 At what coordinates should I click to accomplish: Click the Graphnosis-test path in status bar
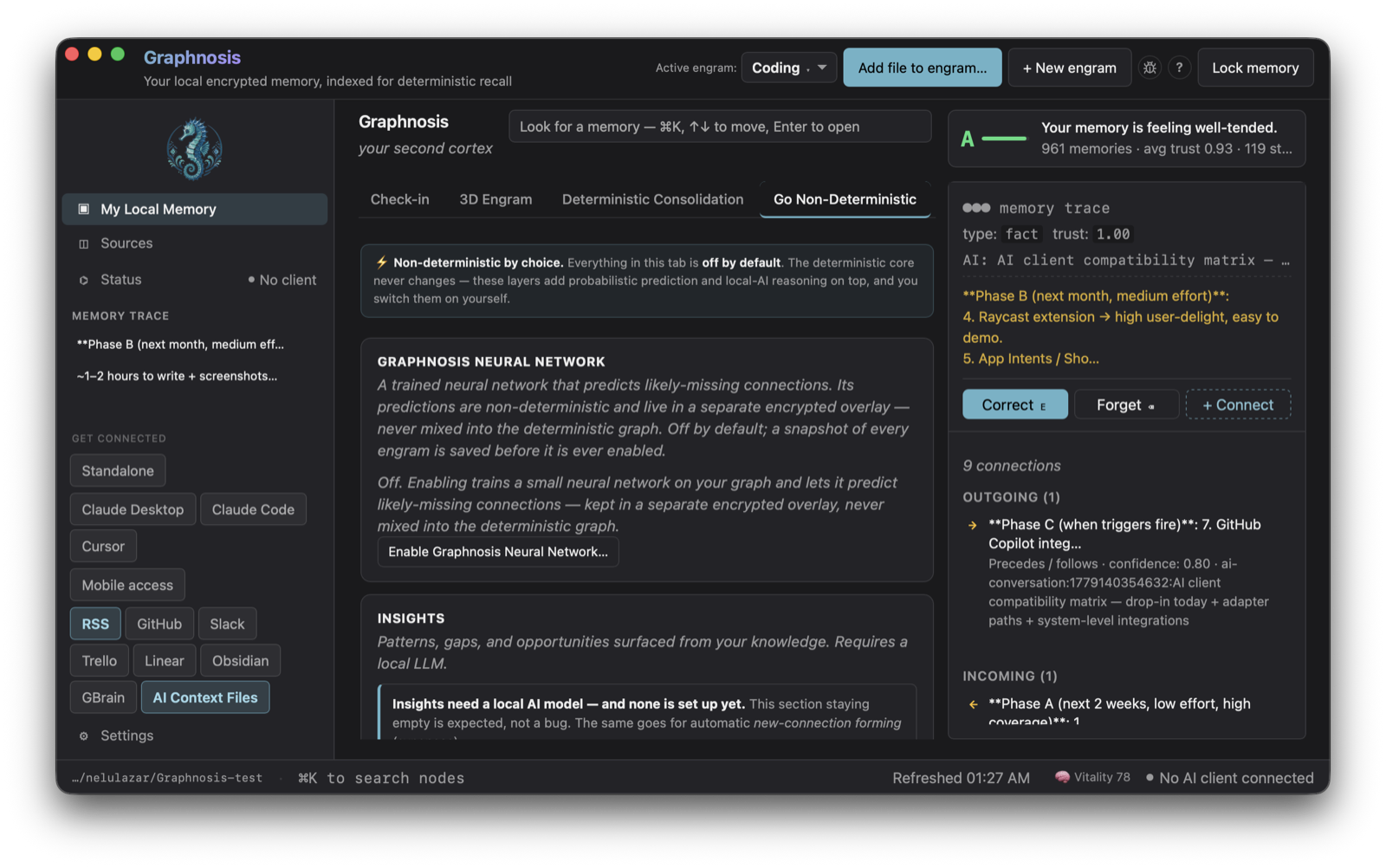tap(167, 778)
